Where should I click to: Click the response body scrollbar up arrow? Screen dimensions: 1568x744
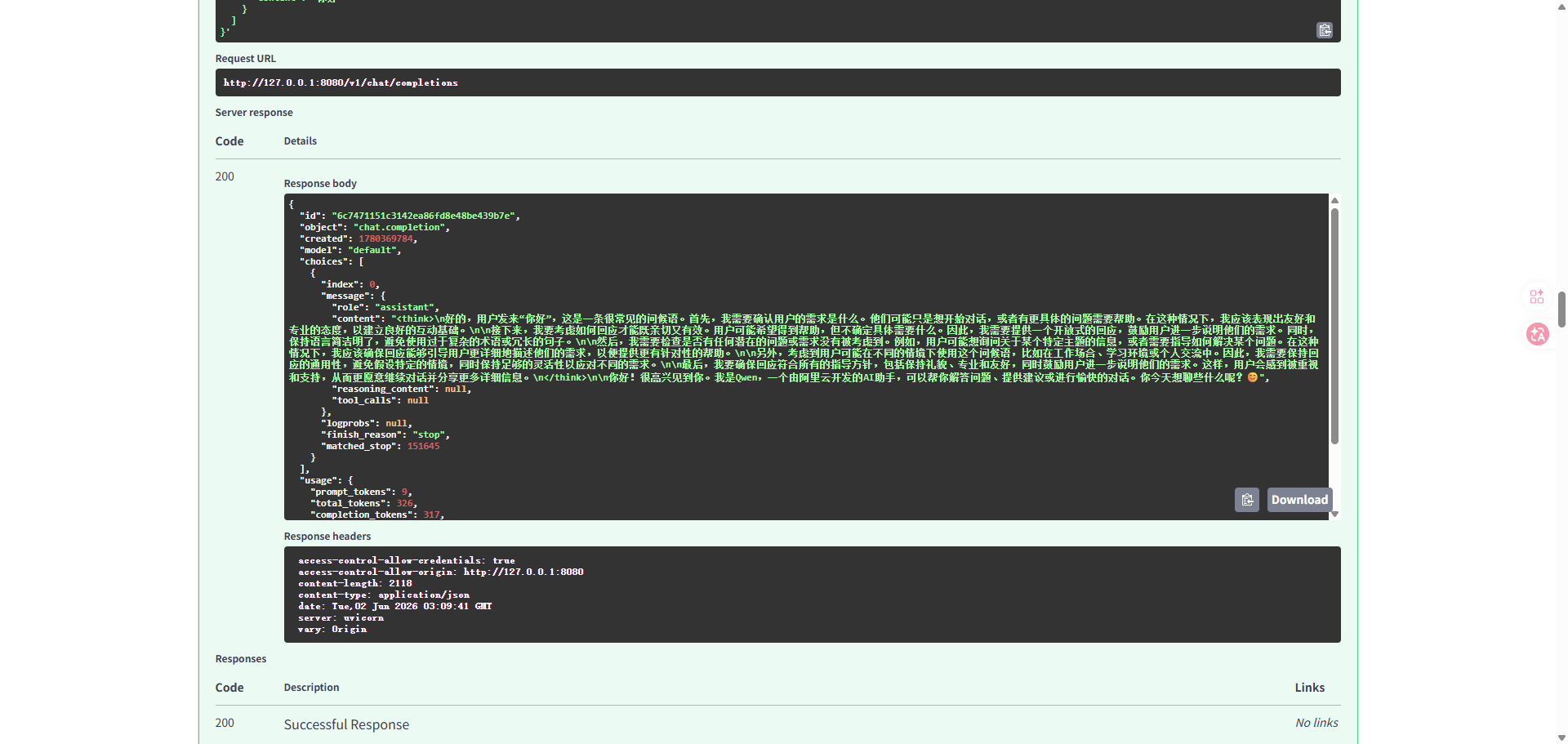pyautogui.click(x=1335, y=200)
